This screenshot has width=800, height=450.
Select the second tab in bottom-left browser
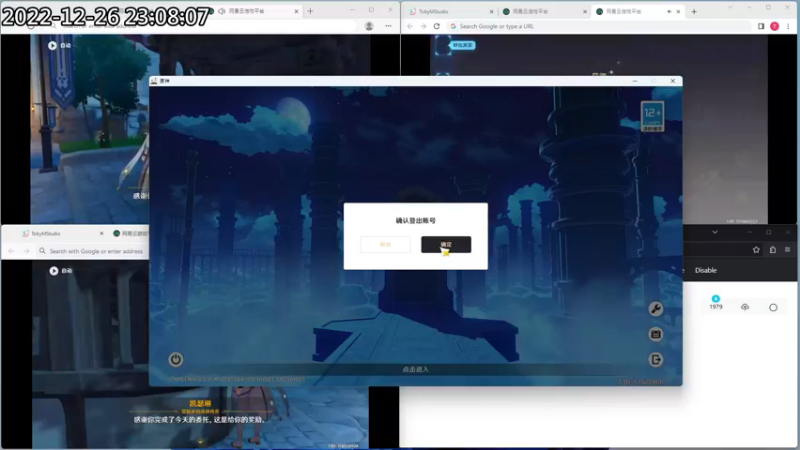tap(130, 233)
